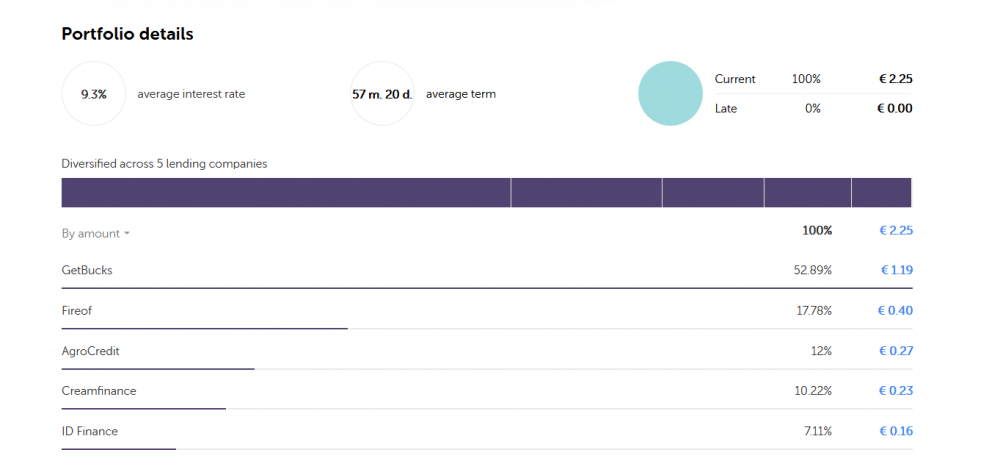1000x461 pixels.
Task: Select the last segment of the purple bar
Action: 881,192
